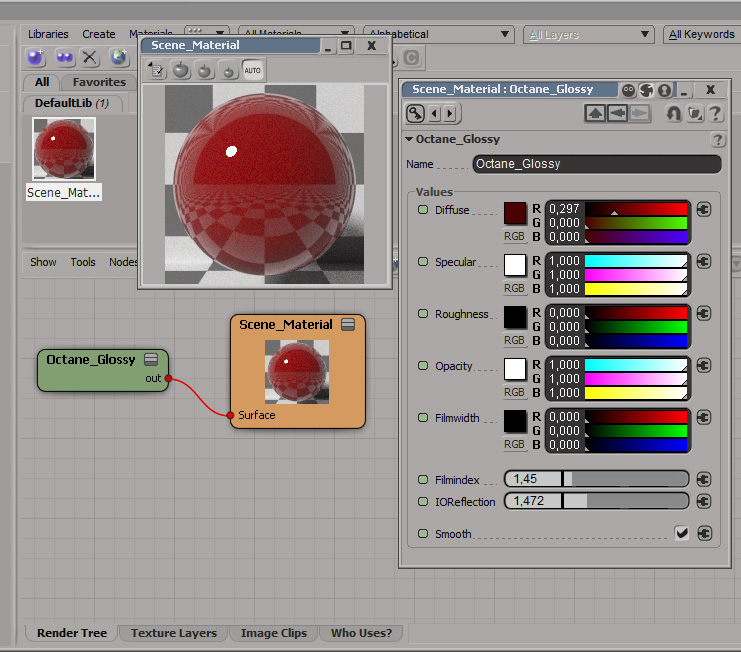Toggle Filmwidth animation marker
Screen dimensions: 741x652
pos(423,417)
